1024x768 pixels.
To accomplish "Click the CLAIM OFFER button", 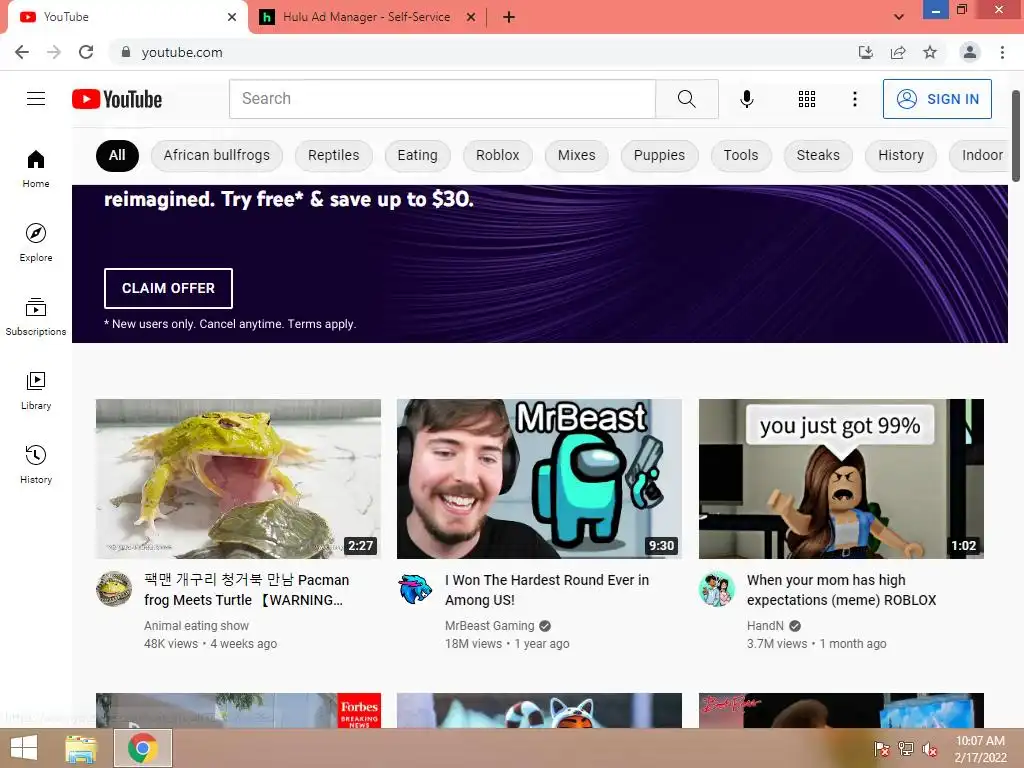I will click(168, 288).
